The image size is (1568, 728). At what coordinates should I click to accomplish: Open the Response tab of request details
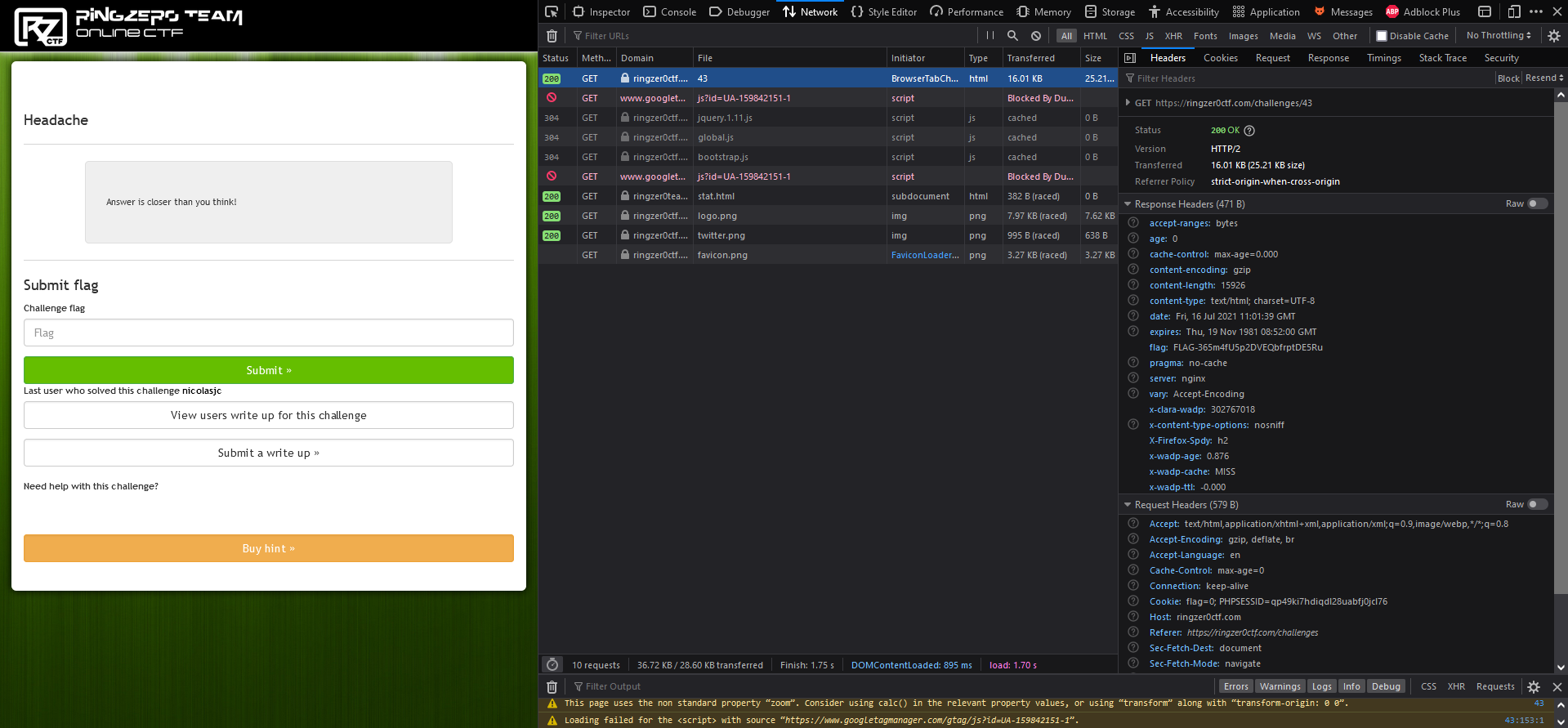(1328, 58)
